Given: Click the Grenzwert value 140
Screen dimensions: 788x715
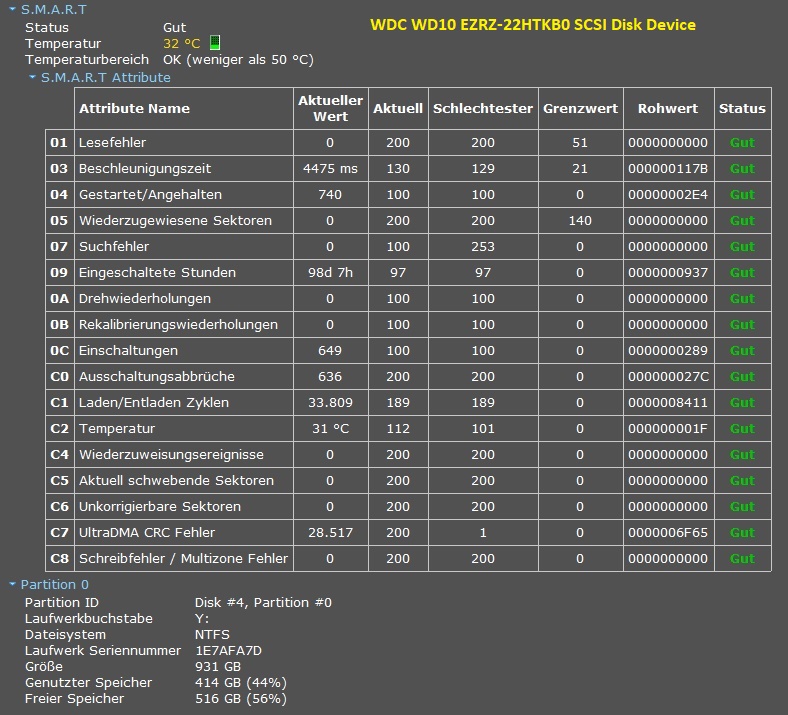Looking at the screenshot, I should pos(580,221).
